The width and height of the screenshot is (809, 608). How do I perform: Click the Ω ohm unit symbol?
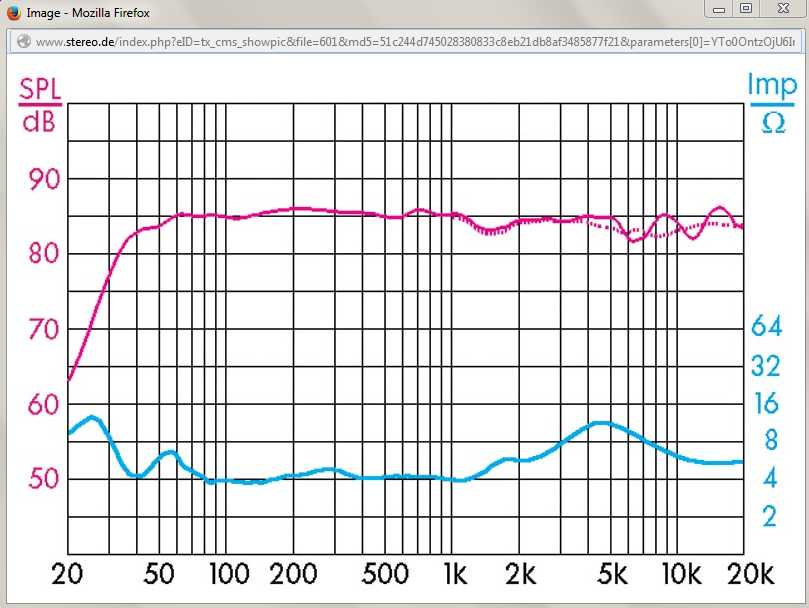point(773,123)
